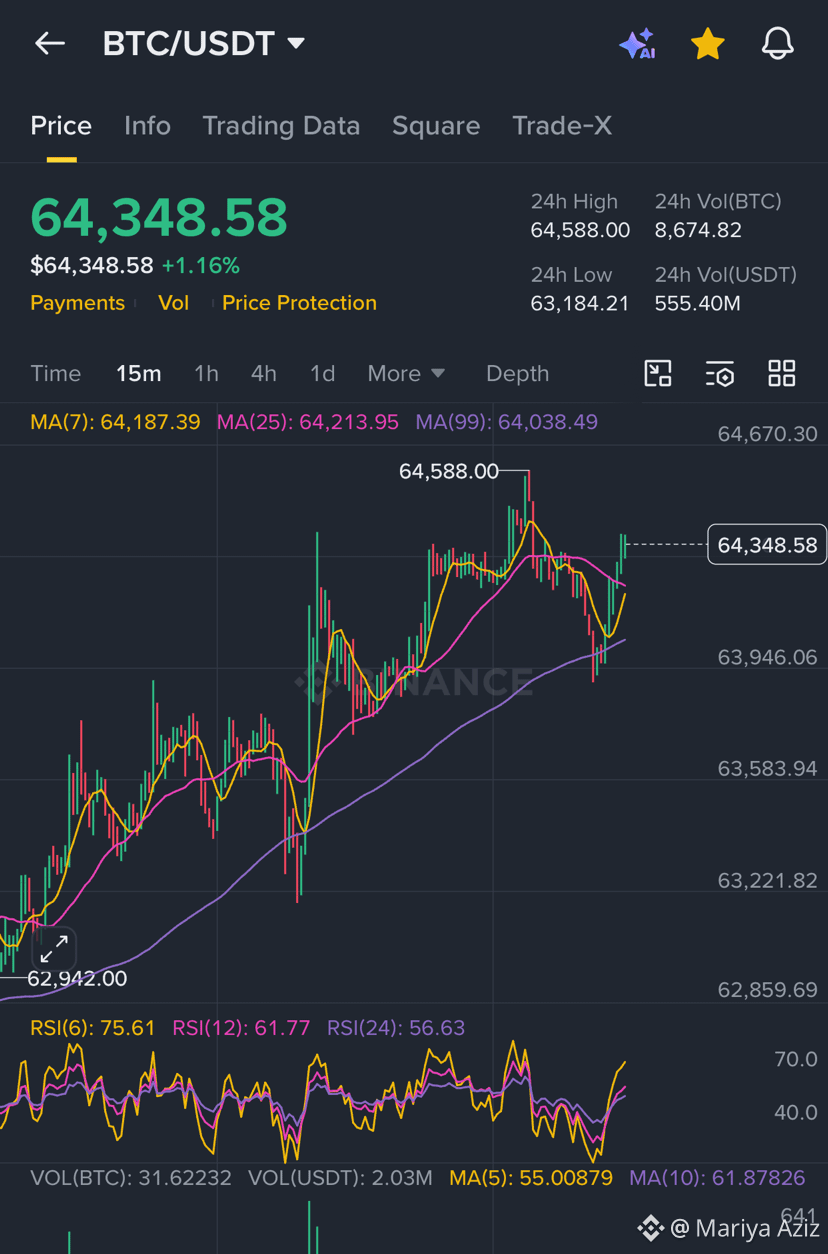Viewport: 828px width, 1254px height.
Task: Tap the 24h Vol(USDT) value 555.40M
Action: (x=697, y=303)
